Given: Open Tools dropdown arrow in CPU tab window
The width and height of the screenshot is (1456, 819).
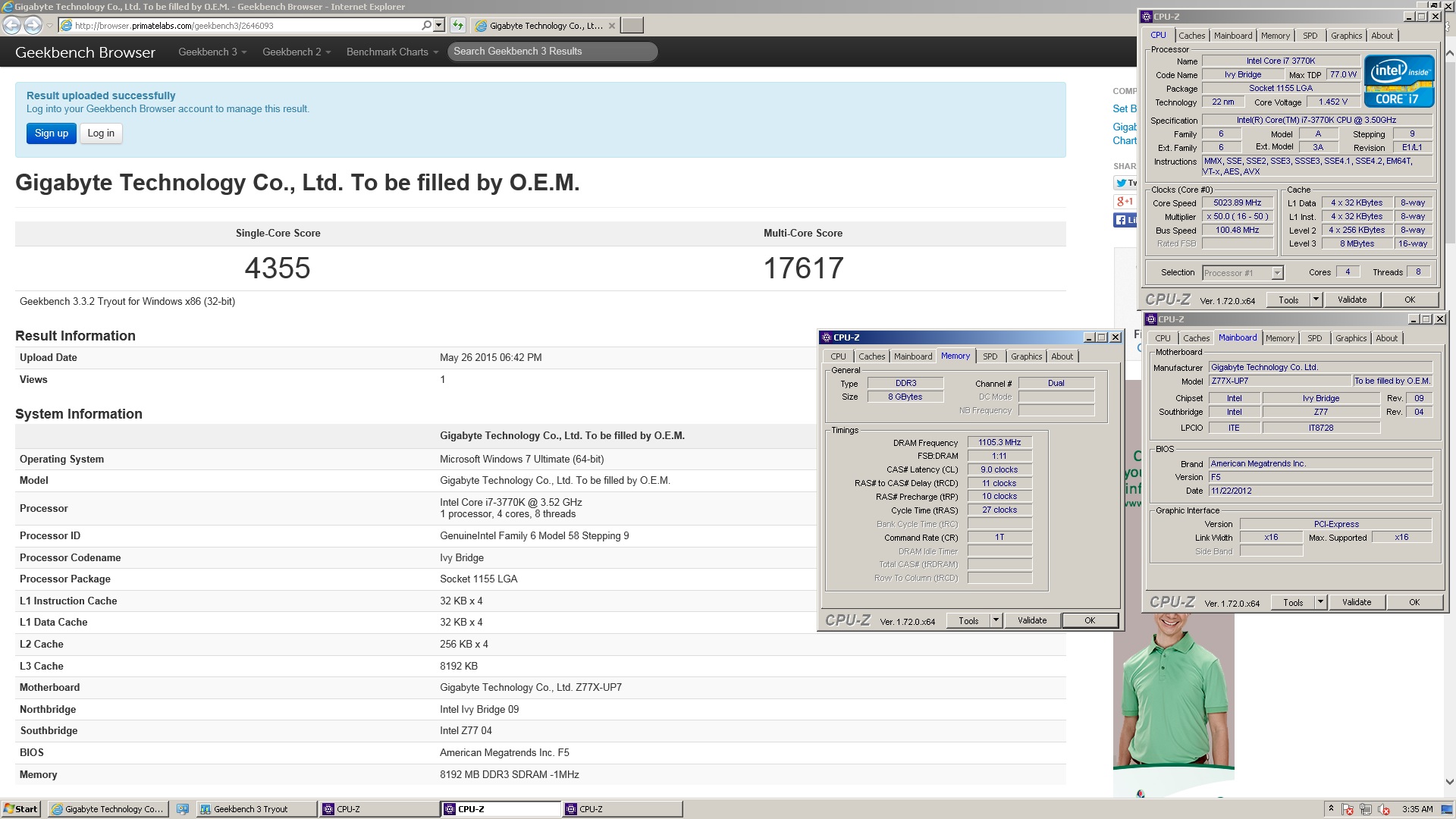Looking at the screenshot, I should pyautogui.click(x=1316, y=300).
